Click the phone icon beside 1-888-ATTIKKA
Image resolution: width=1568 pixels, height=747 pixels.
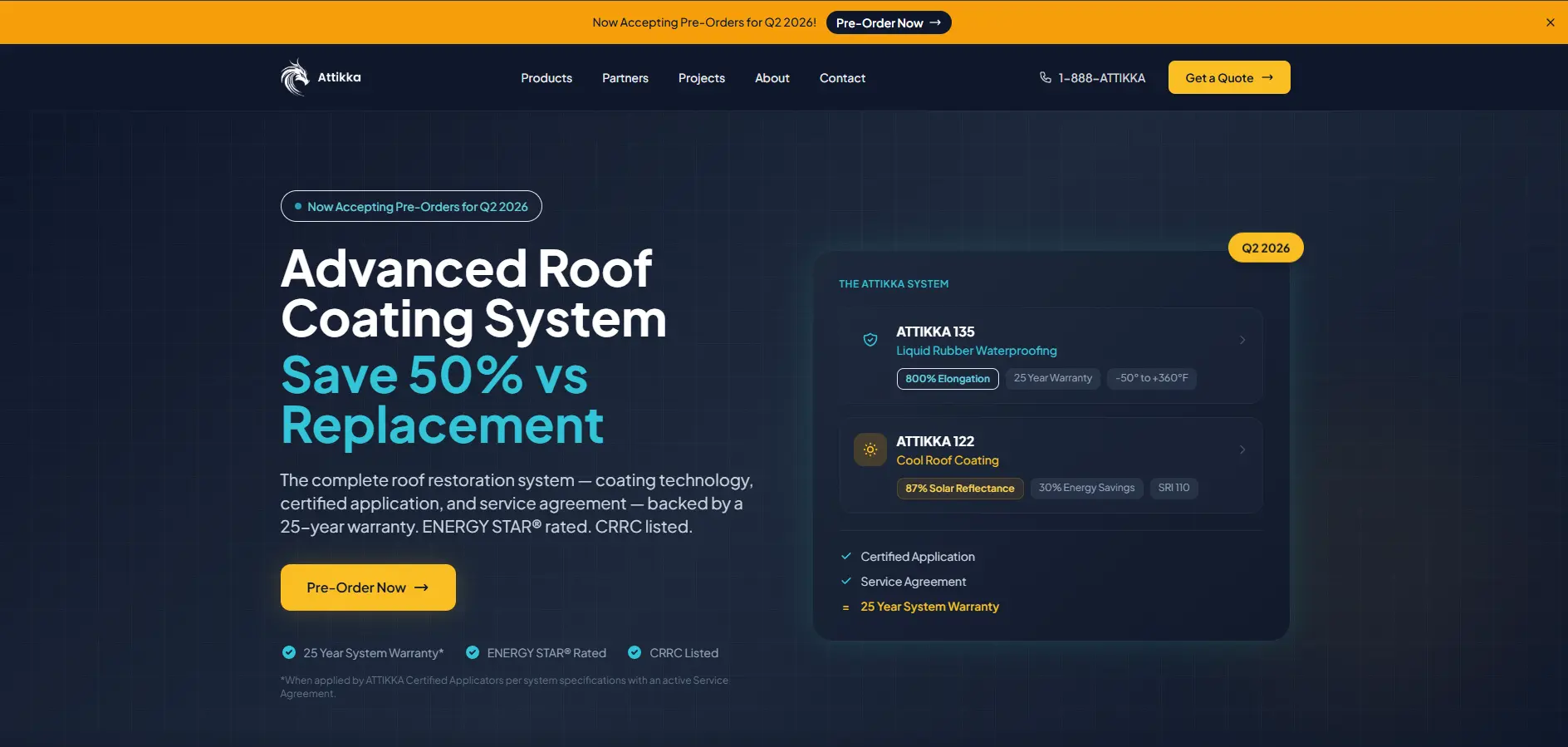pyautogui.click(x=1046, y=77)
